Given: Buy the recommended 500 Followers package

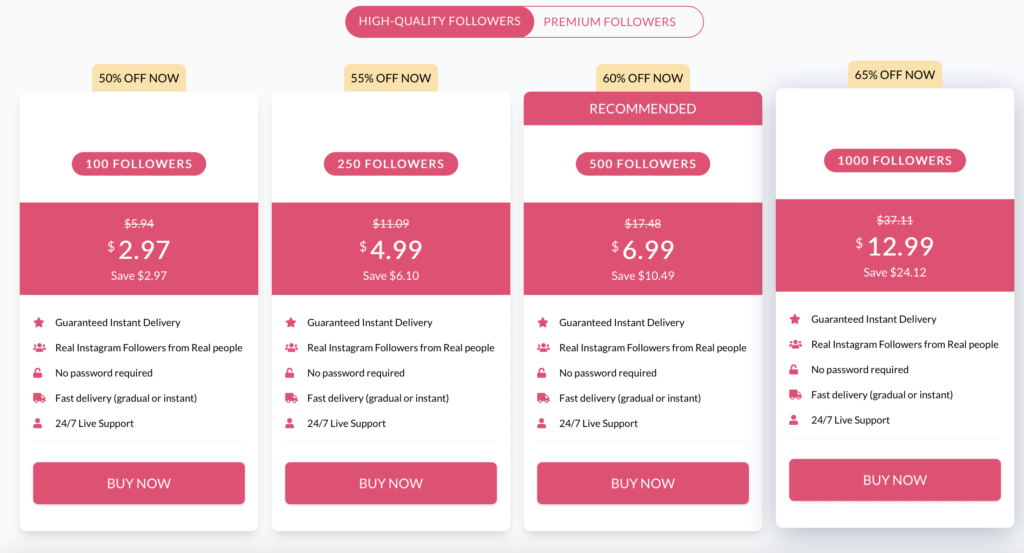Looking at the screenshot, I should coord(643,483).
